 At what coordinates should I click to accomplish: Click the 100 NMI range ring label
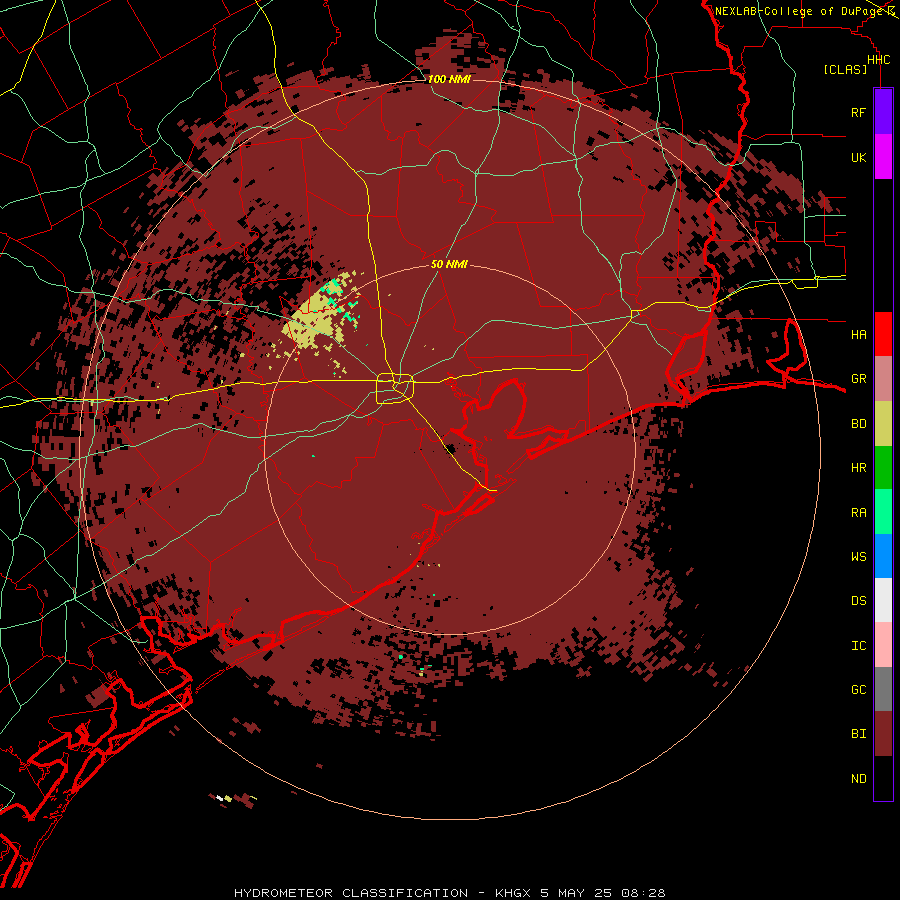(449, 79)
